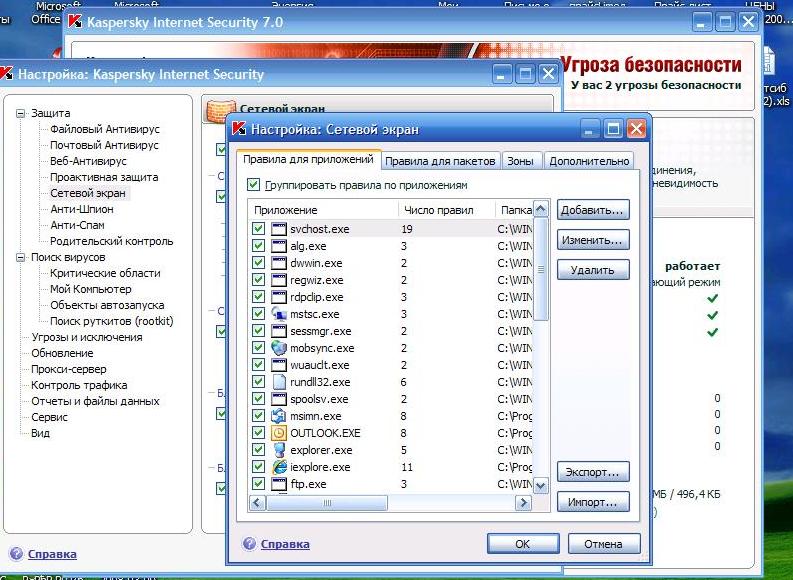Click Отмена button
Screen dimensions: 793x580
(603, 544)
